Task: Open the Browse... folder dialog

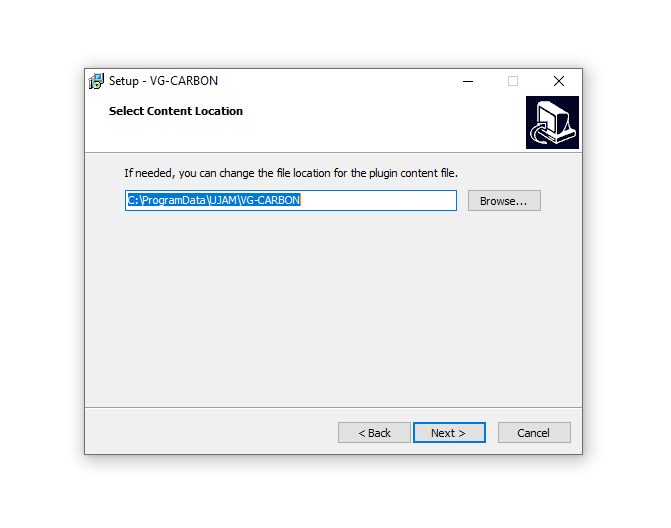Action: point(504,201)
